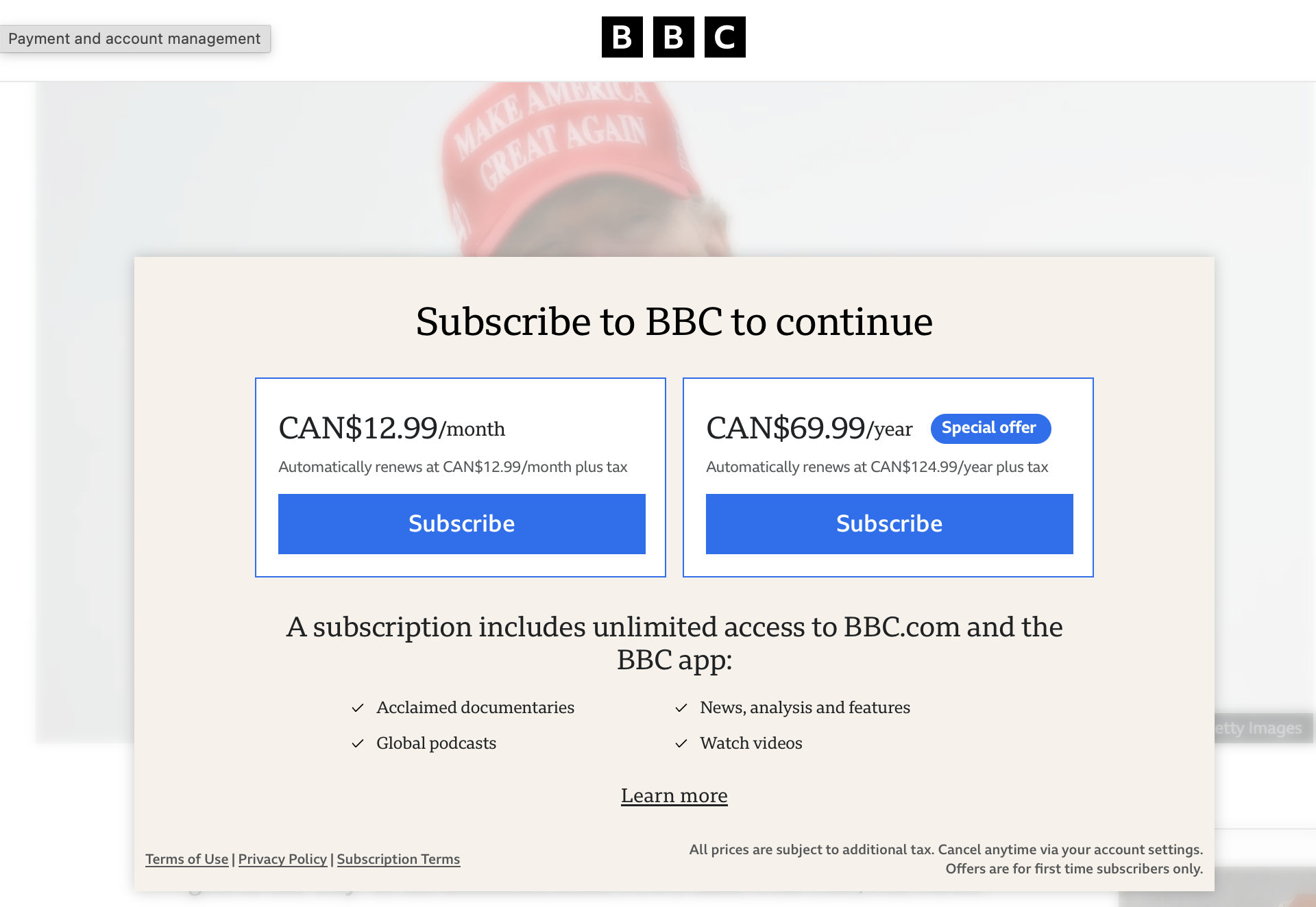Subscribe to the CAN$69.99 yearly plan

coord(890,524)
